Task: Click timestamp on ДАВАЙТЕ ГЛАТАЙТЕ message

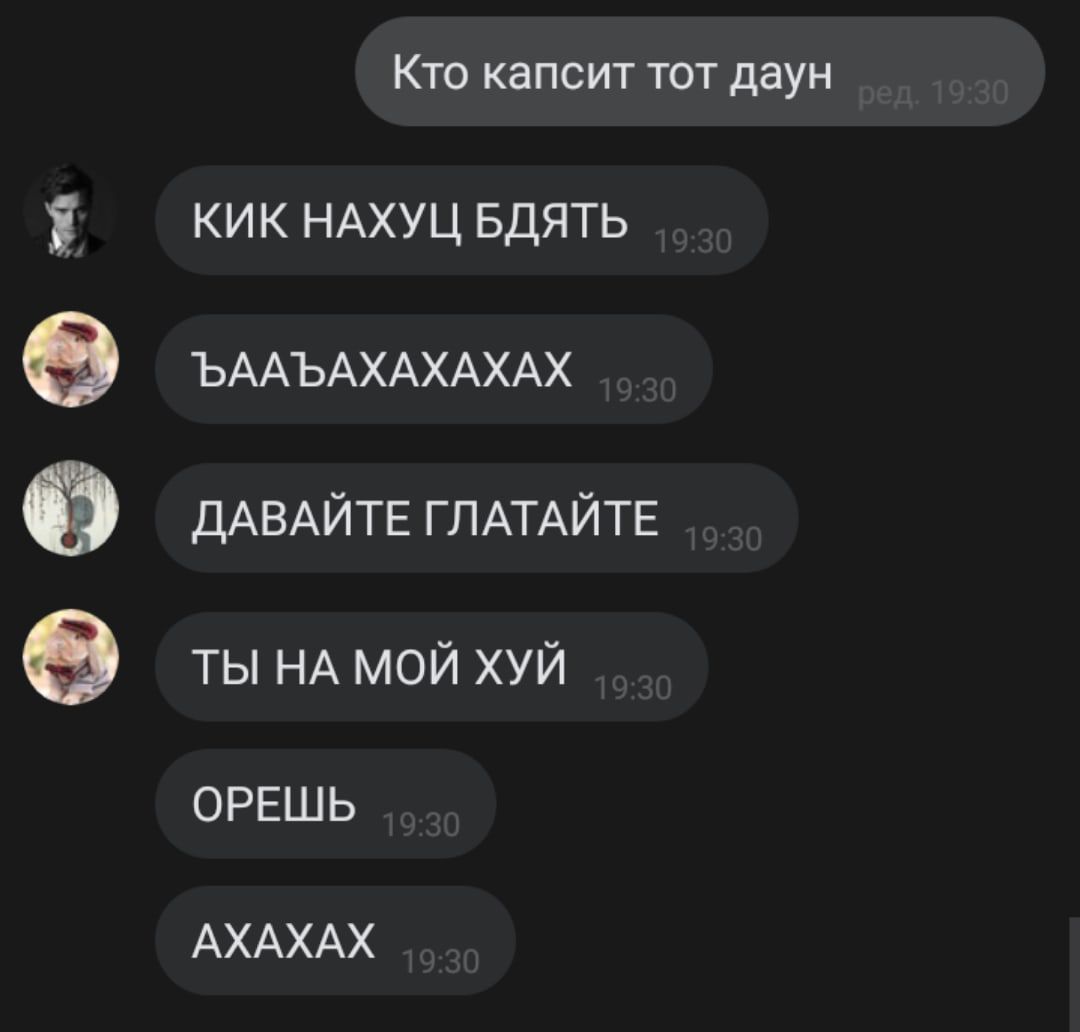Action: click(x=723, y=539)
